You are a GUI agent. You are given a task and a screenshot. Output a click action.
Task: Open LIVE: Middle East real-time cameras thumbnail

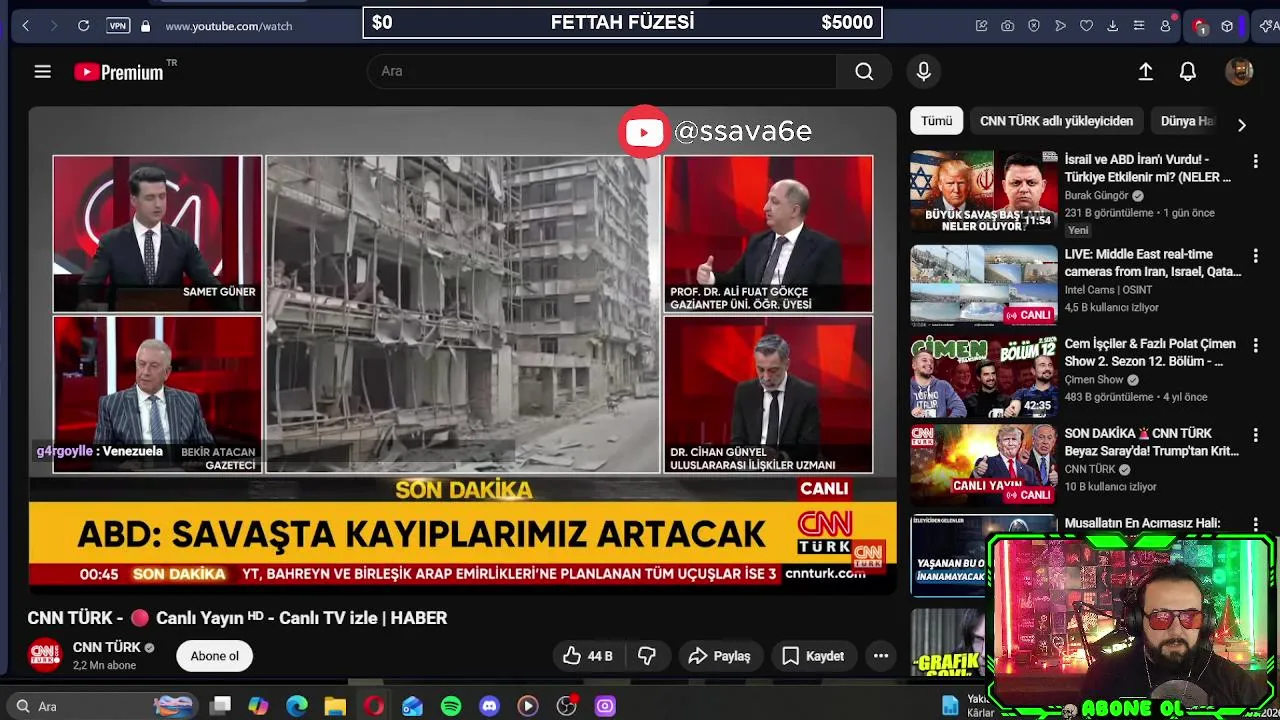point(983,285)
